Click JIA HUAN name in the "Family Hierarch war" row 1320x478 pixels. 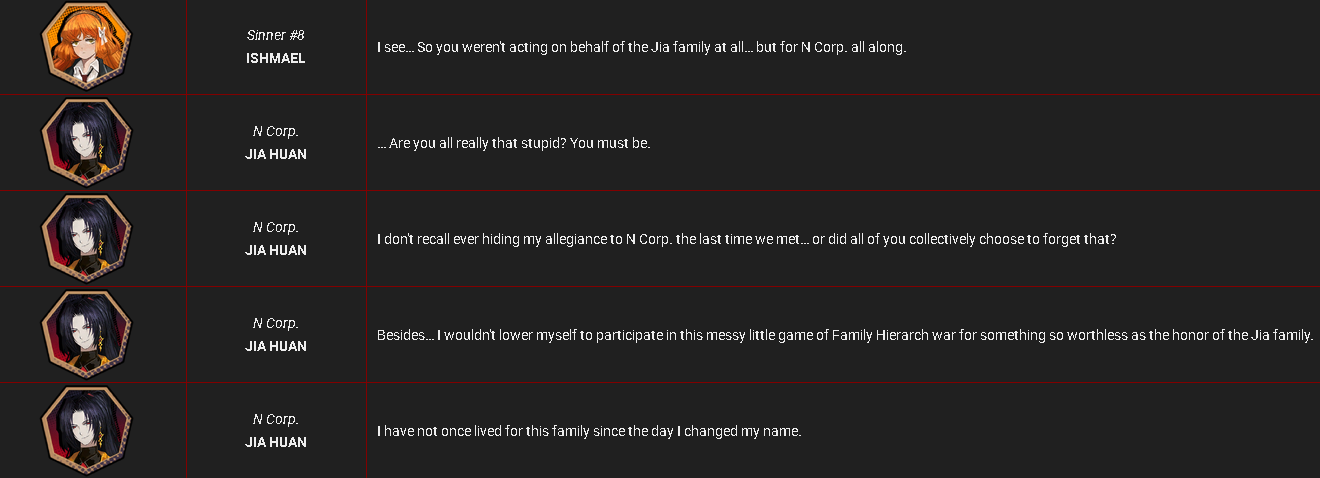point(275,346)
